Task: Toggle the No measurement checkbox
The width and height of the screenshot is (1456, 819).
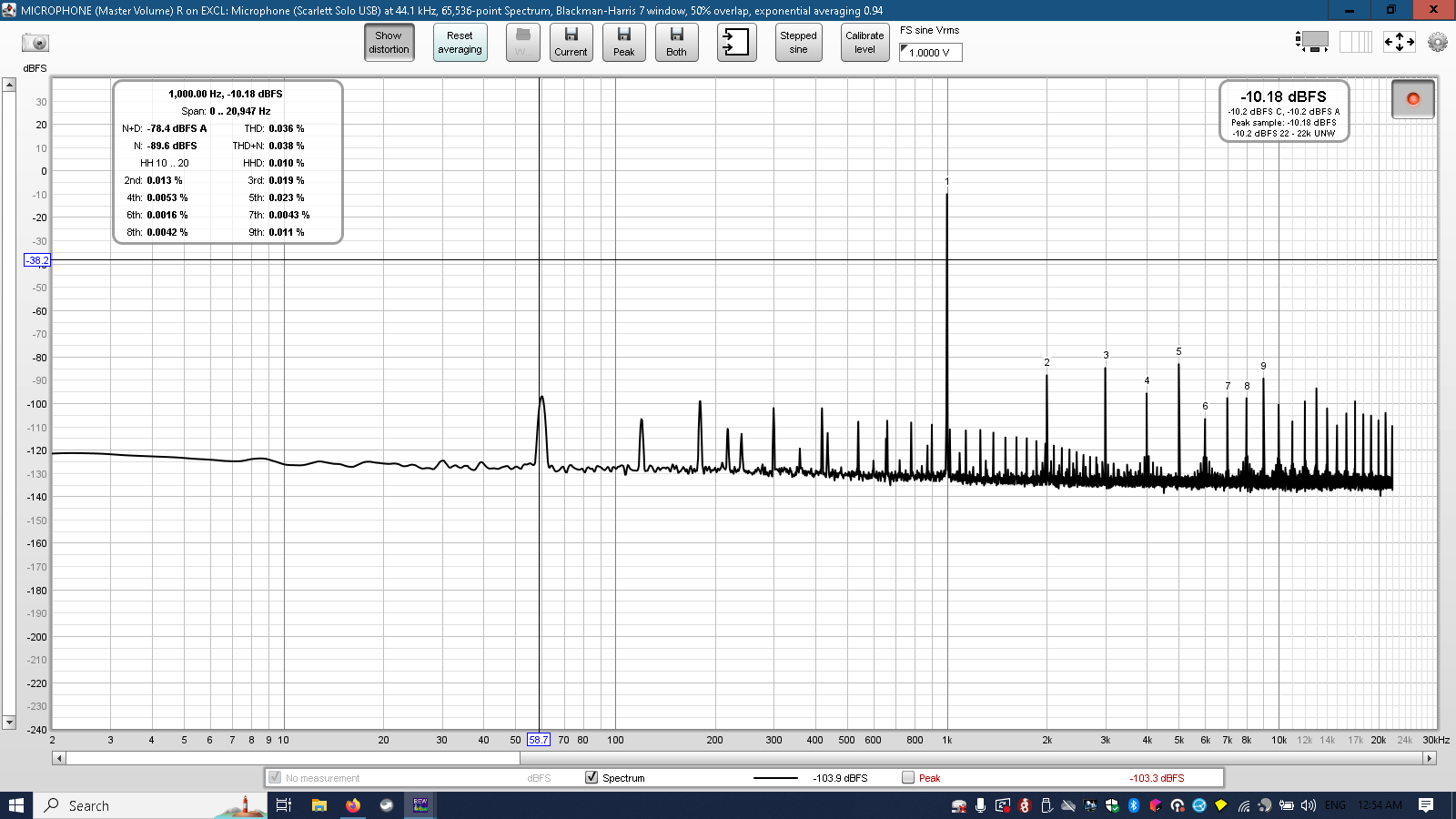Action: pyautogui.click(x=275, y=777)
